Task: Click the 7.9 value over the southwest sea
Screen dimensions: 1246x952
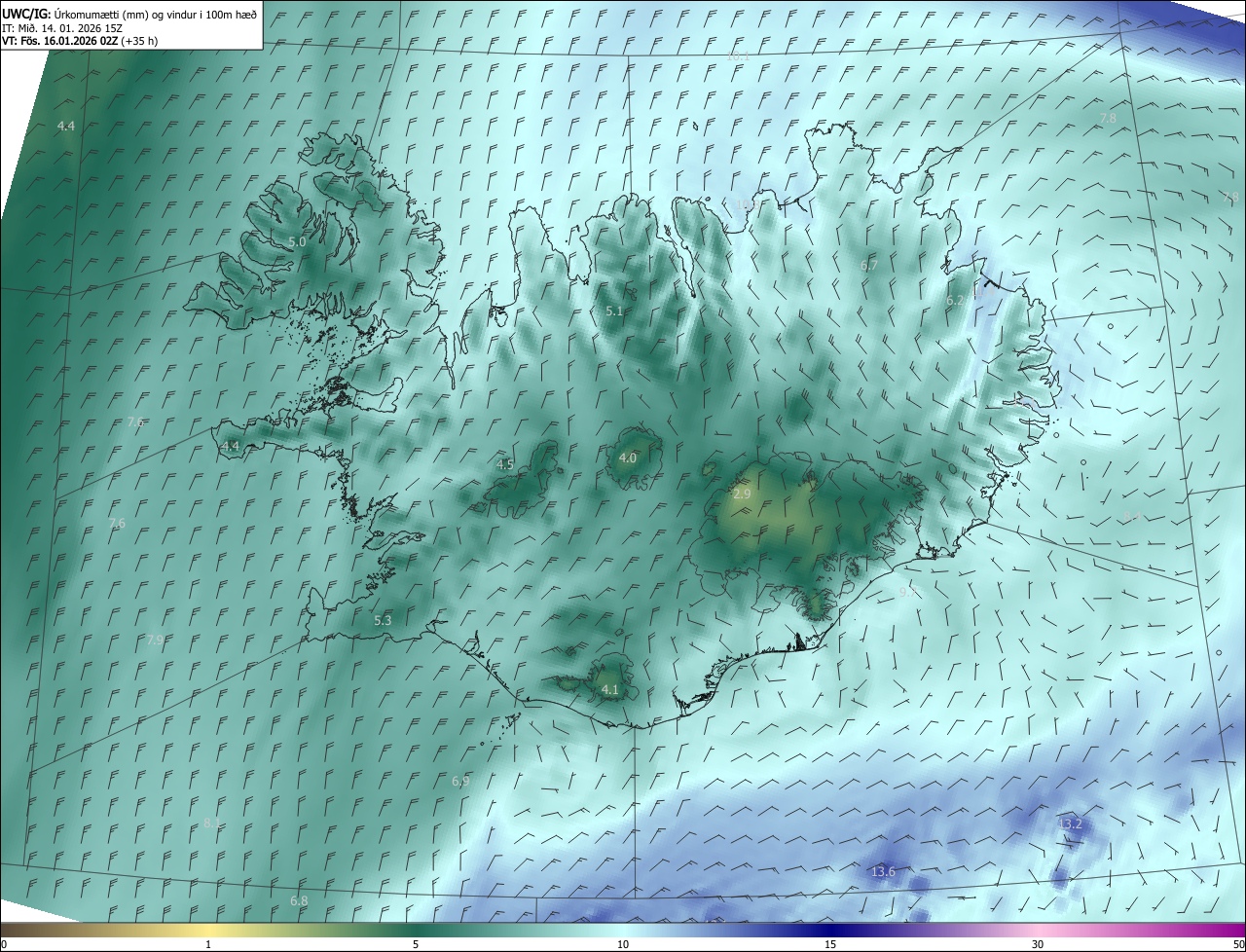Action: [x=156, y=640]
